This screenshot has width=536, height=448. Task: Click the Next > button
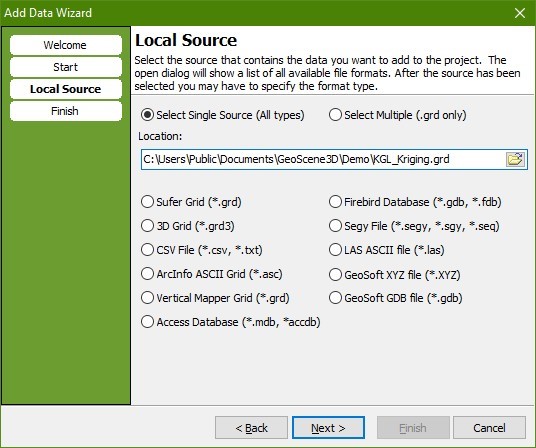click(x=329, y=427)
